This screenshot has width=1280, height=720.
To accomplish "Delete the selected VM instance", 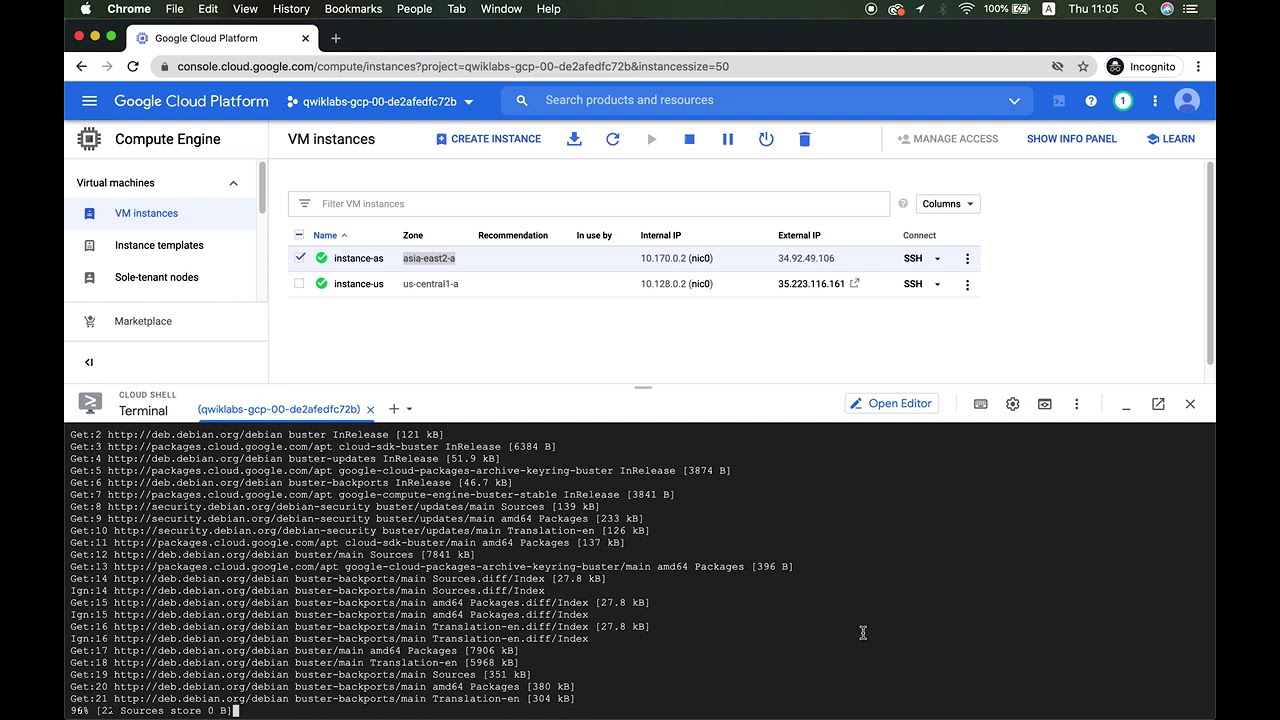I will 804,139.
